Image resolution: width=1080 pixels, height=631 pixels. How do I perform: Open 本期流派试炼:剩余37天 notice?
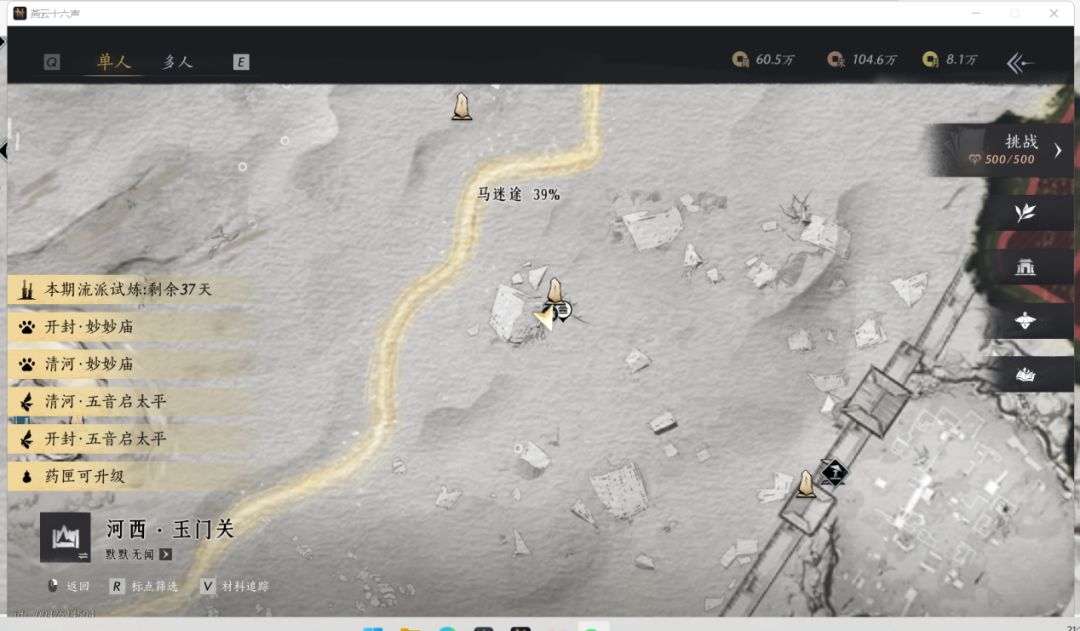click(x=129, y=289)
